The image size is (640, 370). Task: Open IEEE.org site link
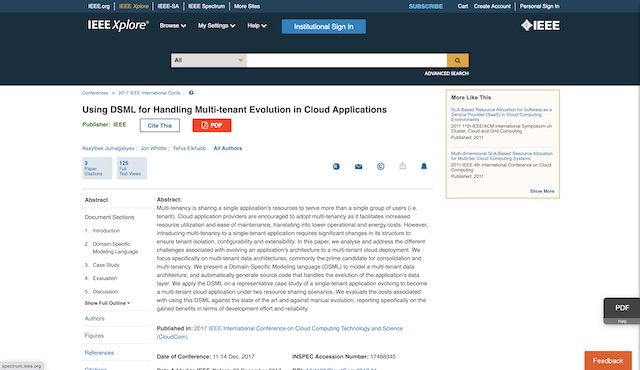click(99, 6)
